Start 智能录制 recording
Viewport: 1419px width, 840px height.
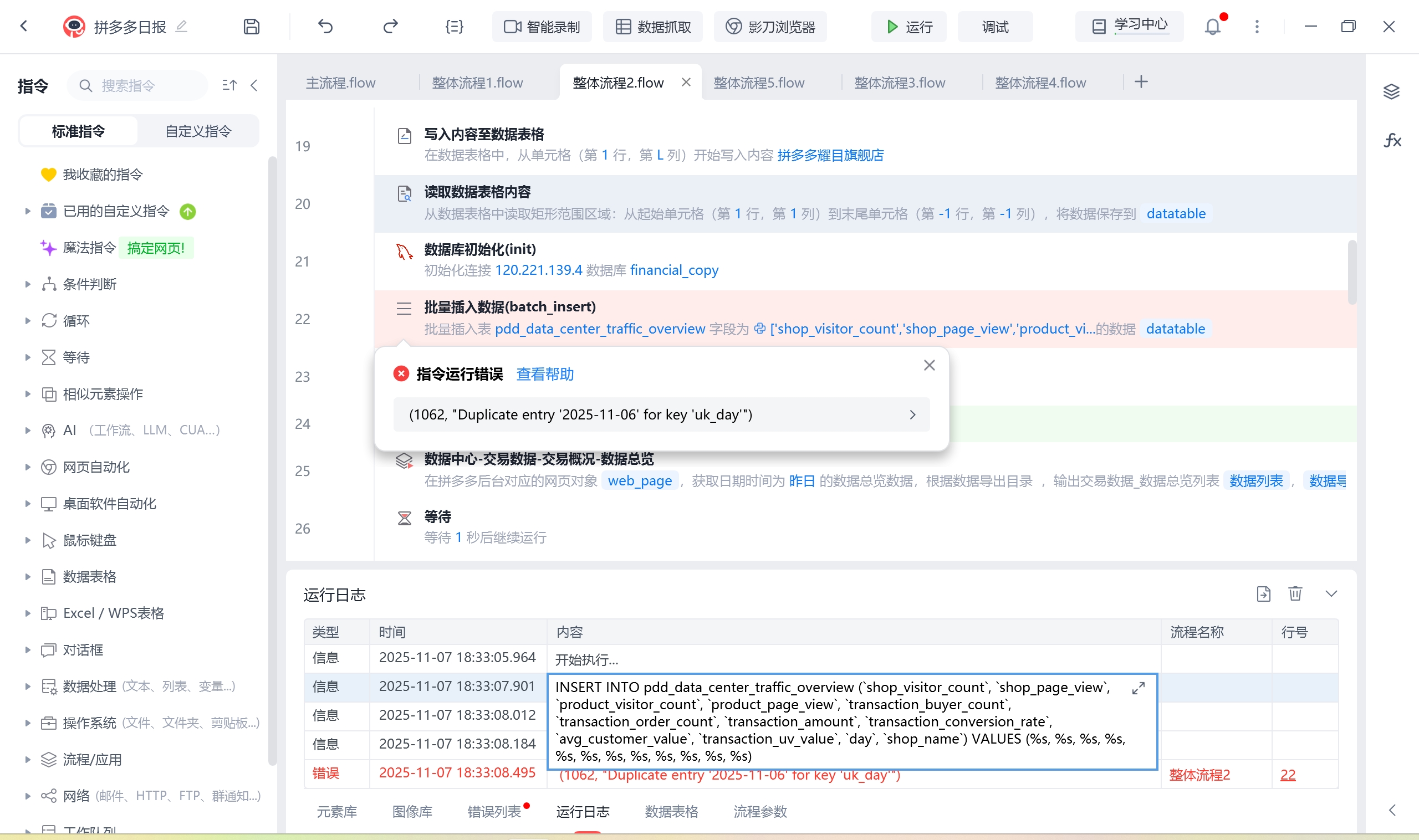542,27
